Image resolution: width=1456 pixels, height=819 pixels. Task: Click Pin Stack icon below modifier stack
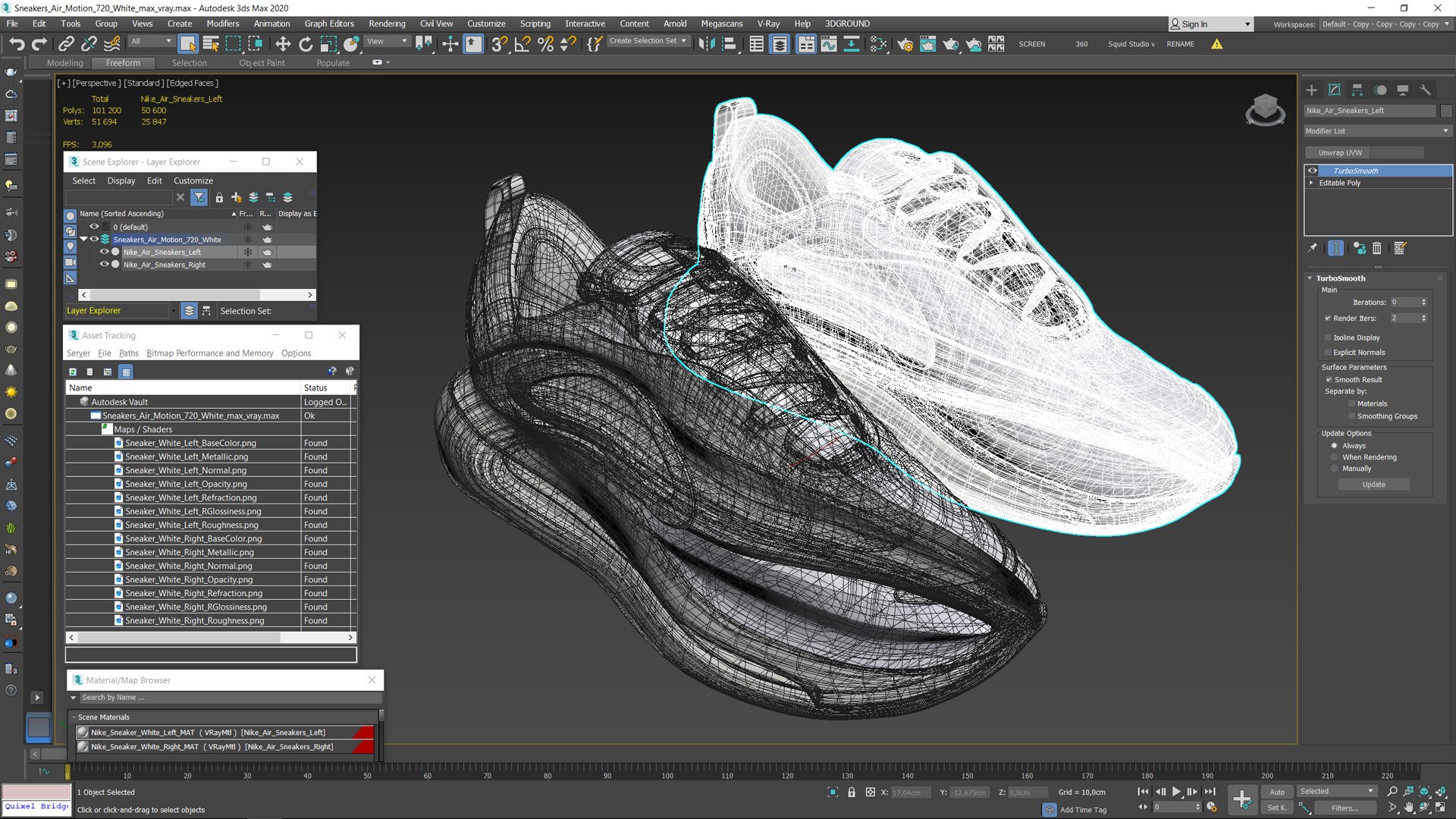[x=1313, y=248]
